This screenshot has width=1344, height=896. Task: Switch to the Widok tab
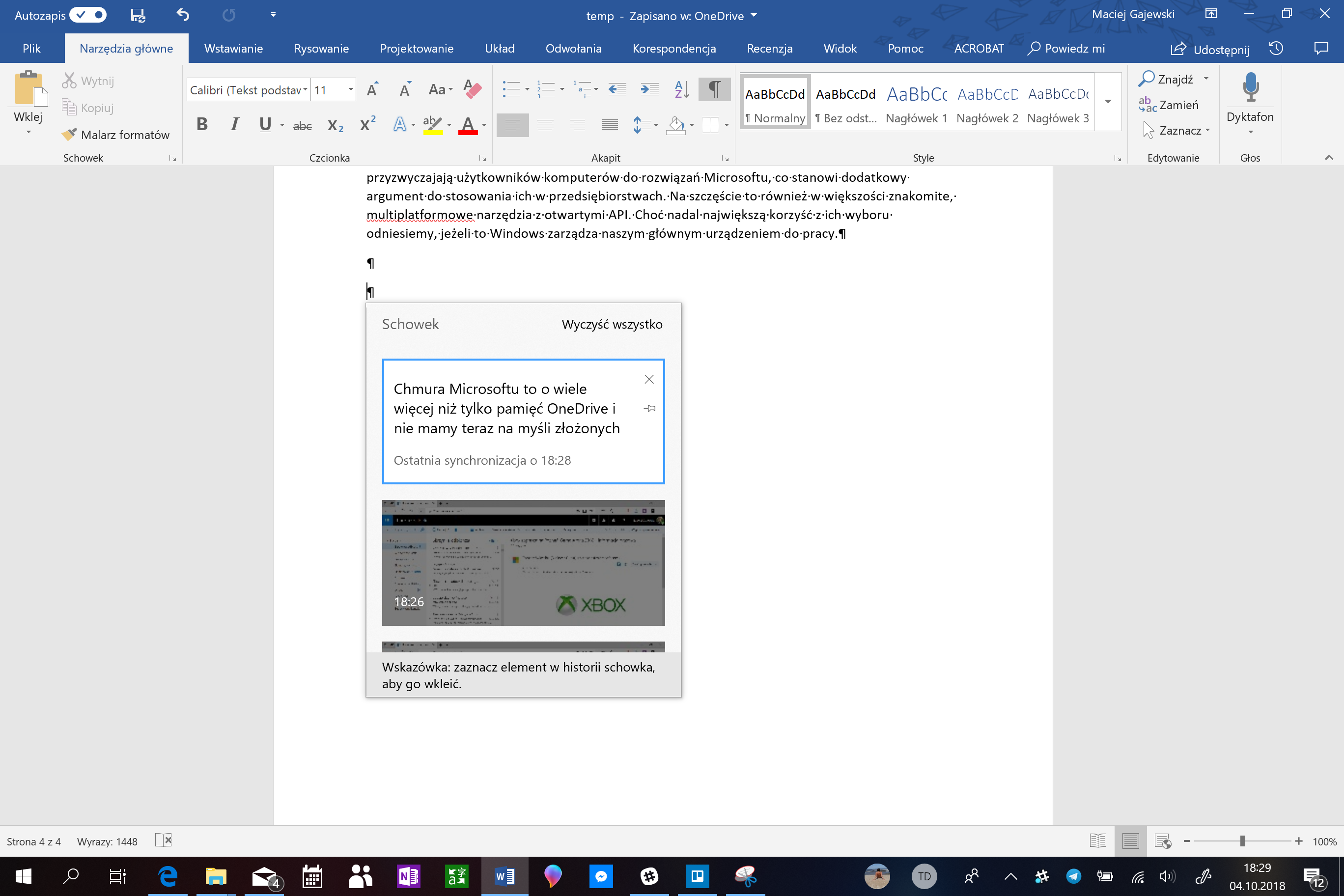(x=840, y=49)
